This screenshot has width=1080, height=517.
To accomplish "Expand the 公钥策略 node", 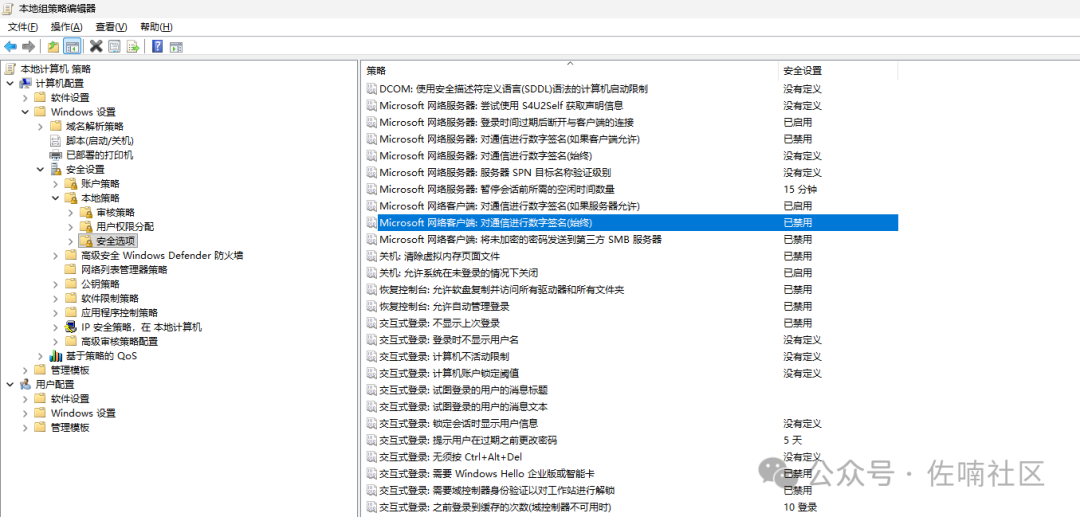I will click(55, 284).
